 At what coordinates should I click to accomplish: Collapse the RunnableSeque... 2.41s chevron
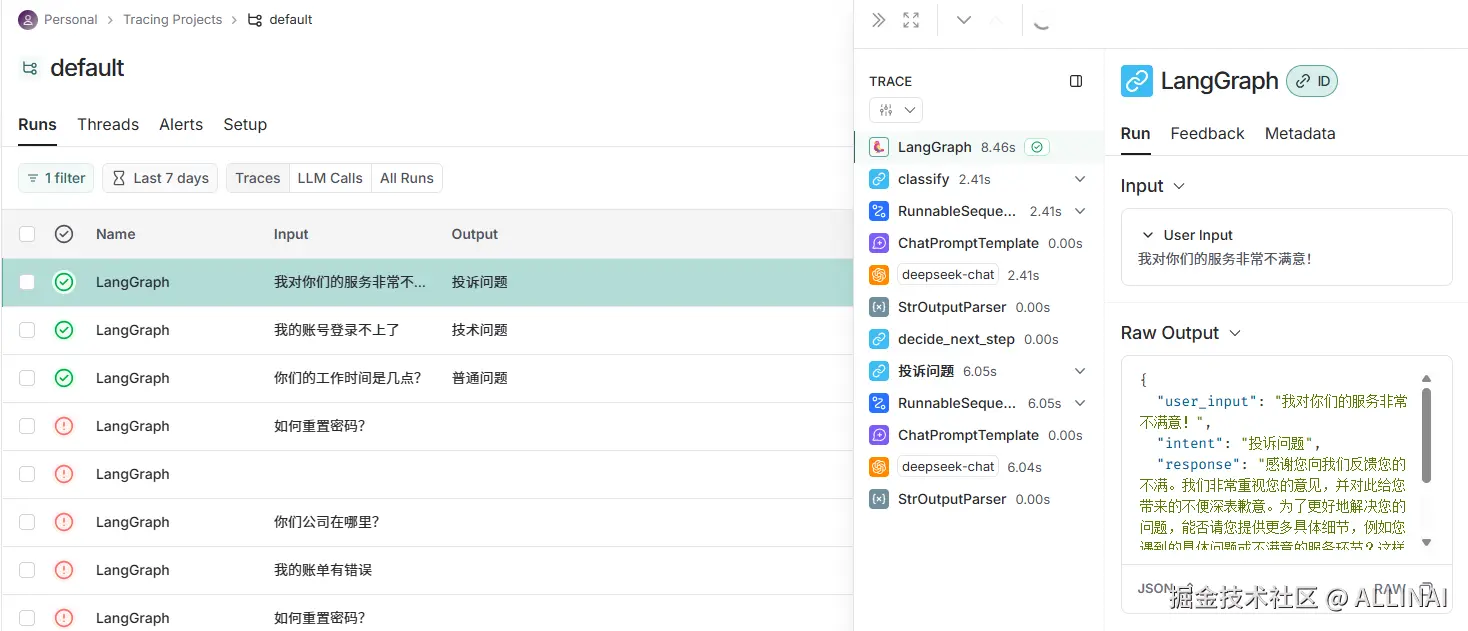pyautogui.click(x=1080, y=211)
